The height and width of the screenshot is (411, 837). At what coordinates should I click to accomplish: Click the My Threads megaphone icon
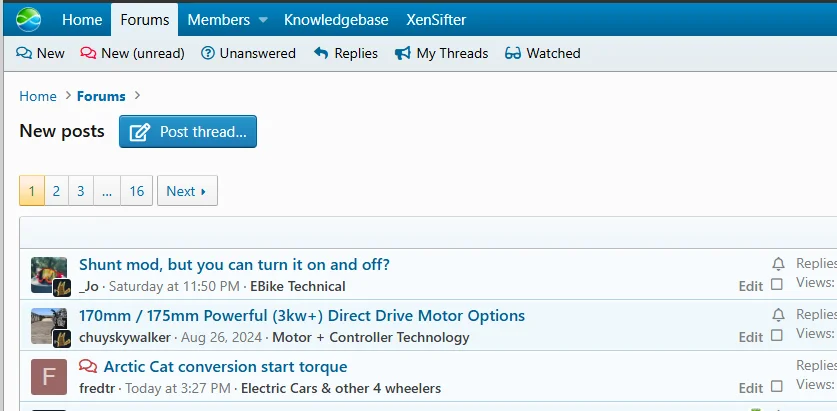point(402,53)
